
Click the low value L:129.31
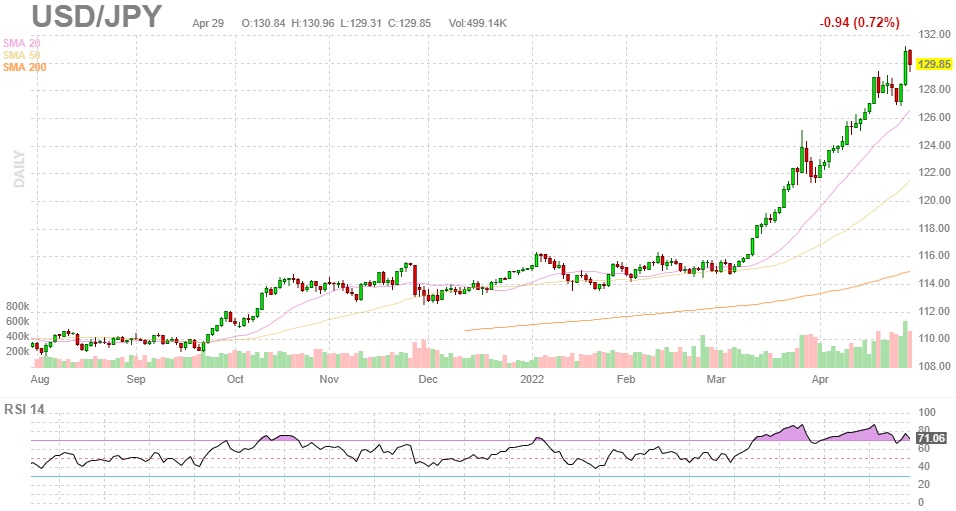361,23
